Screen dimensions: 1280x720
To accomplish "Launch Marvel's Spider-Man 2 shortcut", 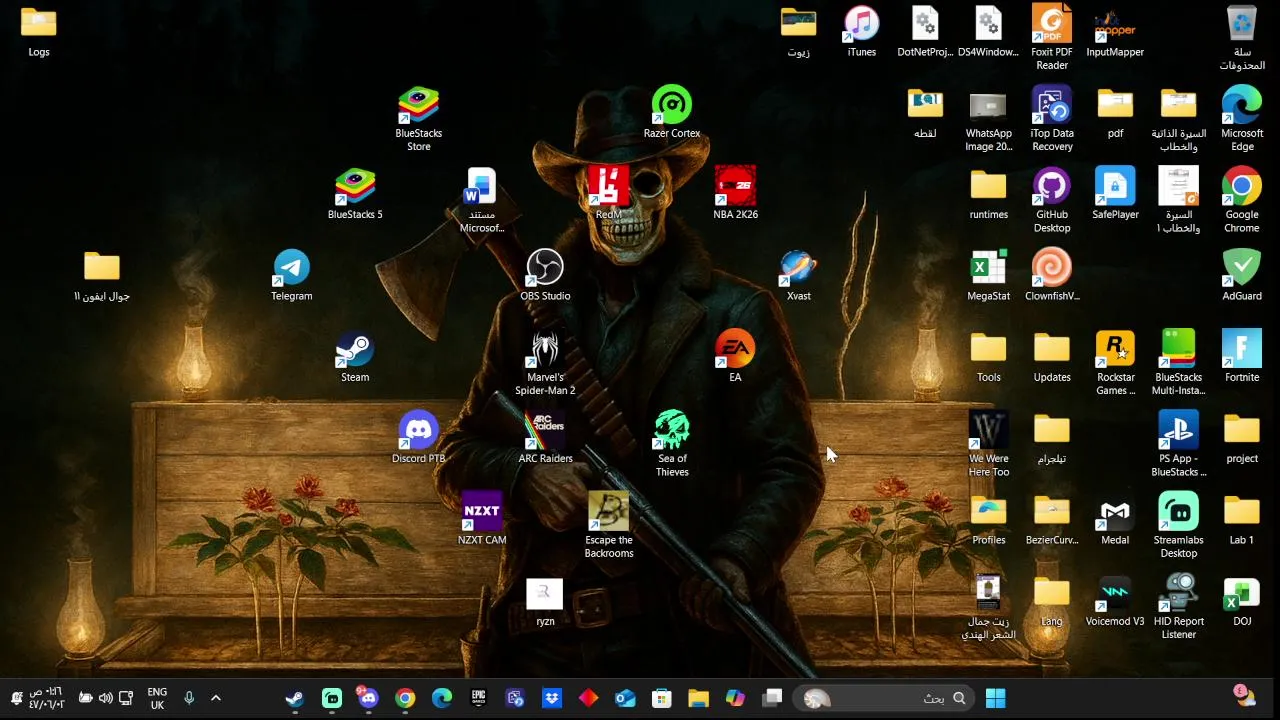I will (545, 363).
